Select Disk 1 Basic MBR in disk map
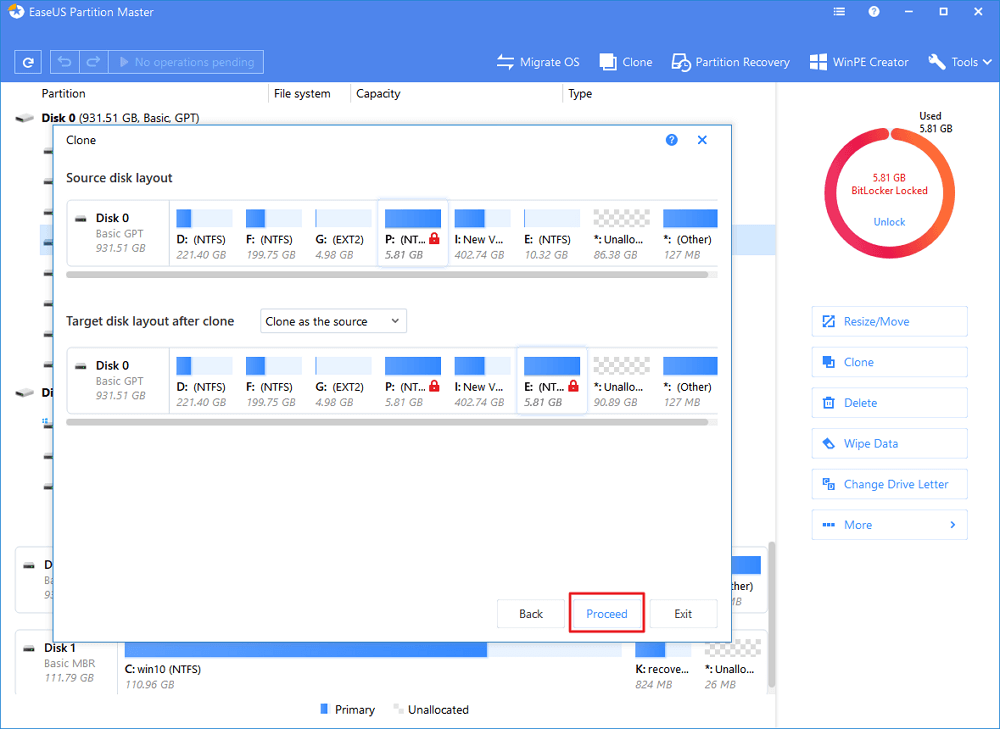 click(x=67, y=663)
